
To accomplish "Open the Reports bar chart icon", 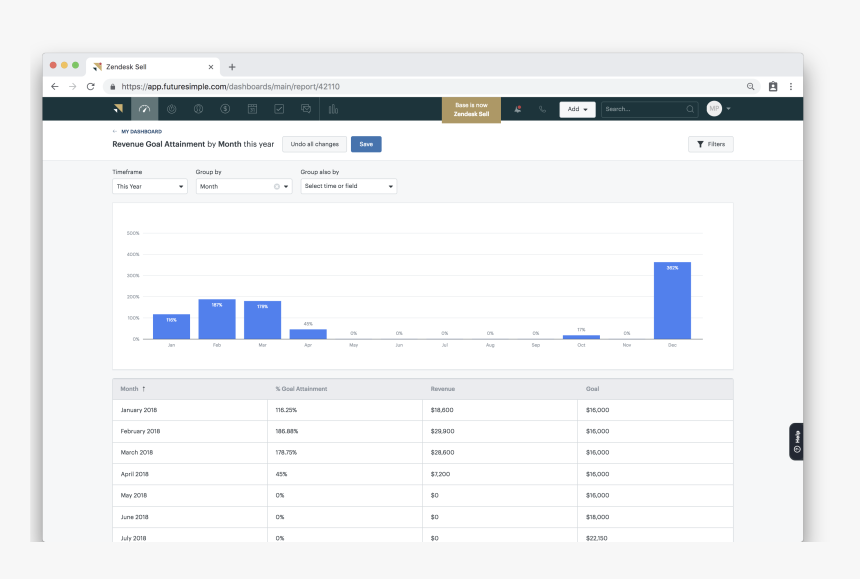I will pos(333,109).
